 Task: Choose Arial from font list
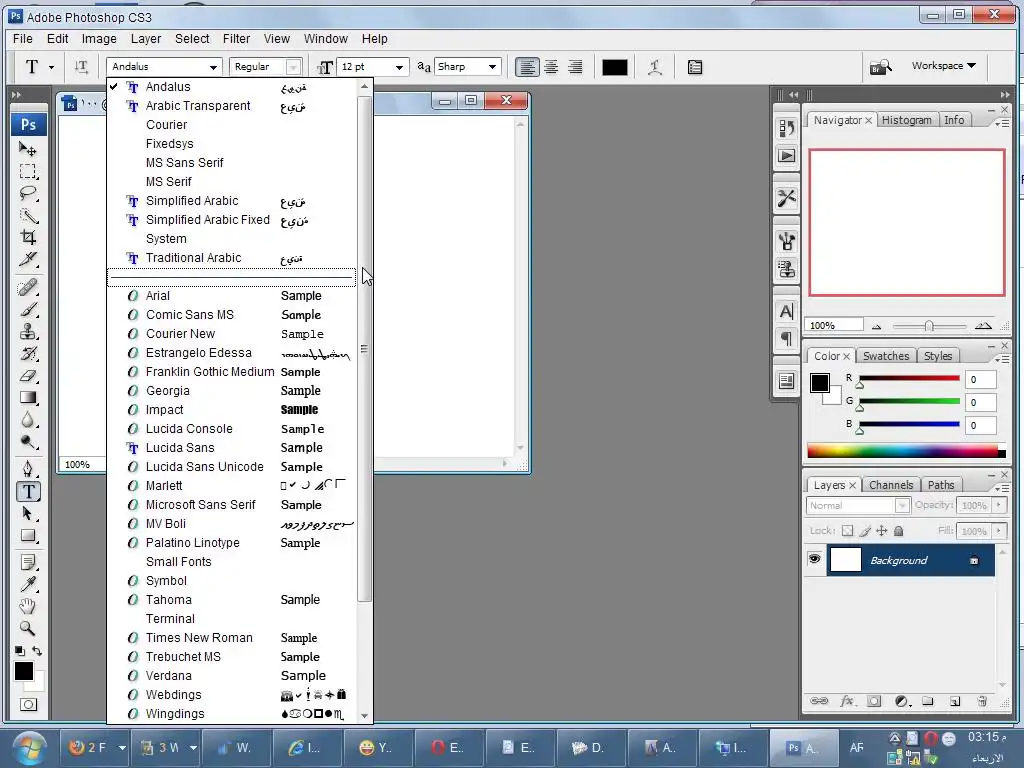232,296
